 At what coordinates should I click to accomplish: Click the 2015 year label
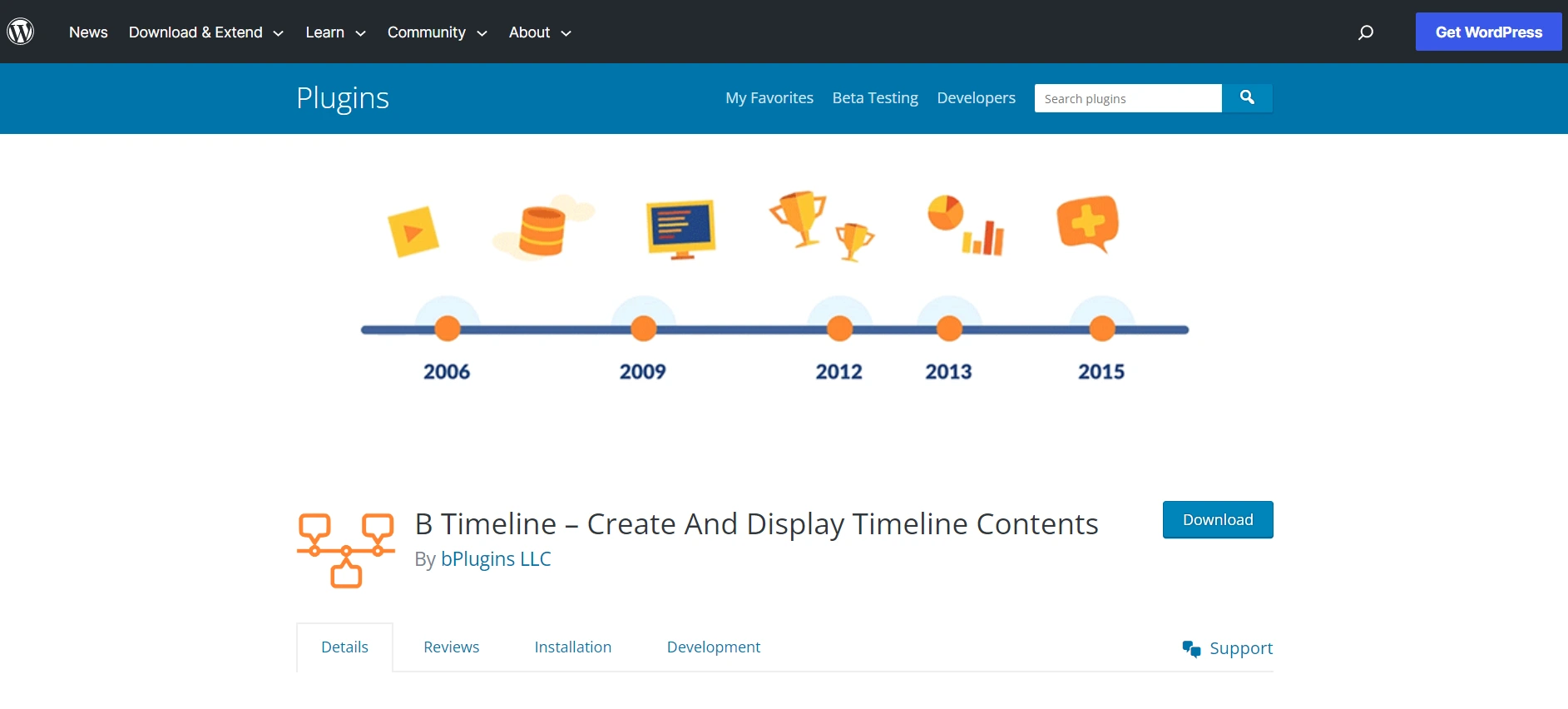click(x=1101, y=372)
